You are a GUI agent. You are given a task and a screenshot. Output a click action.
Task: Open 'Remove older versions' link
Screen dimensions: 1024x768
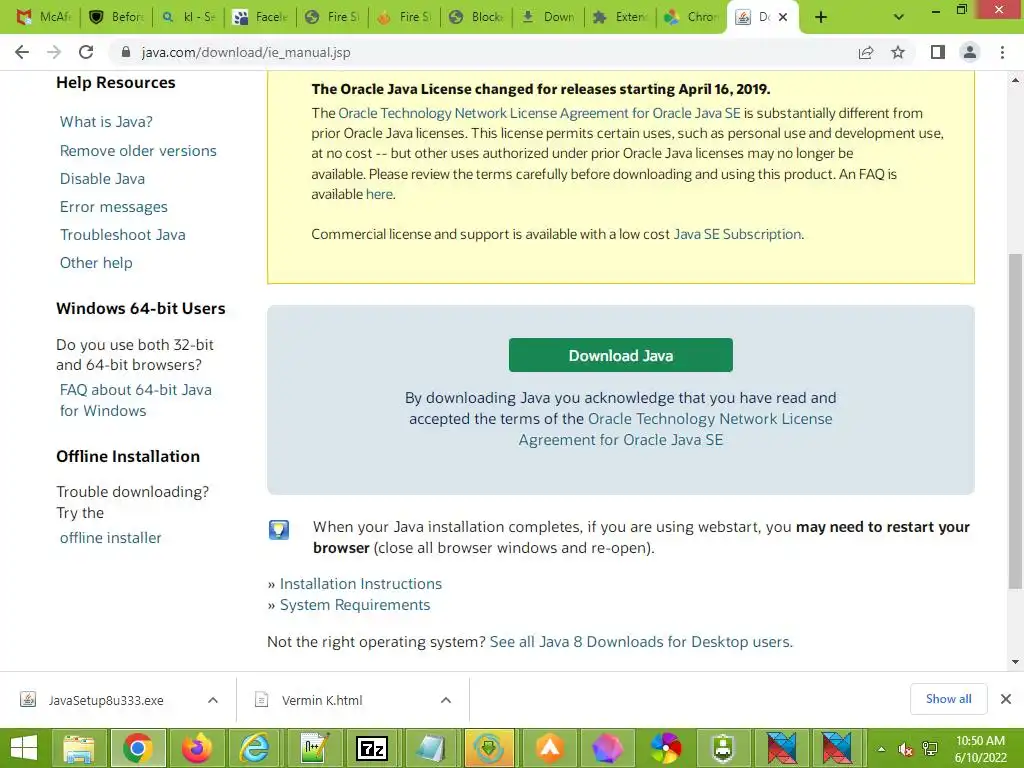138,151
